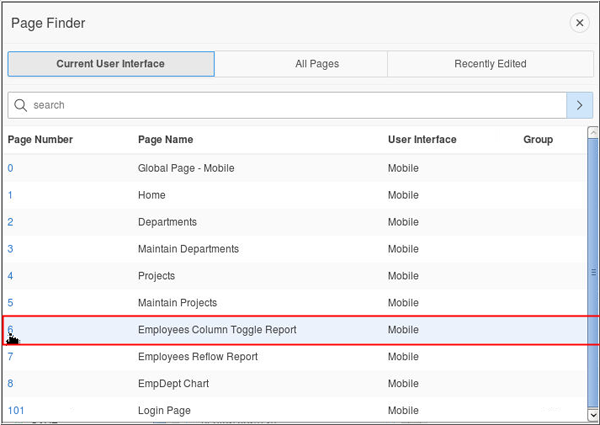Close the Page Finder dialog
This screenshot has width=600, height=425.
pos(579,23)
